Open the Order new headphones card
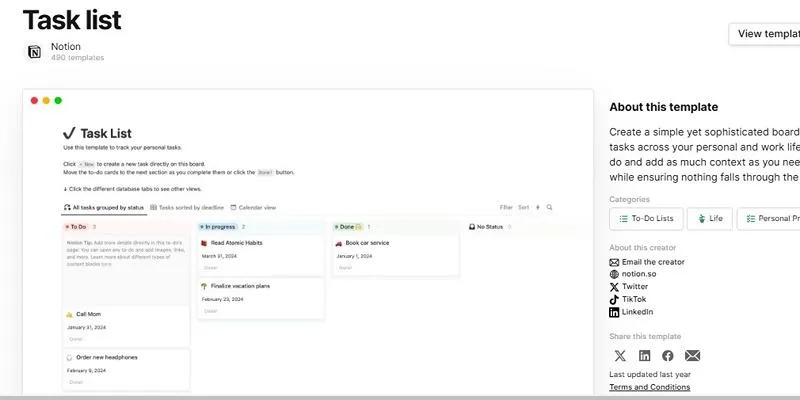 pos(126,369)
